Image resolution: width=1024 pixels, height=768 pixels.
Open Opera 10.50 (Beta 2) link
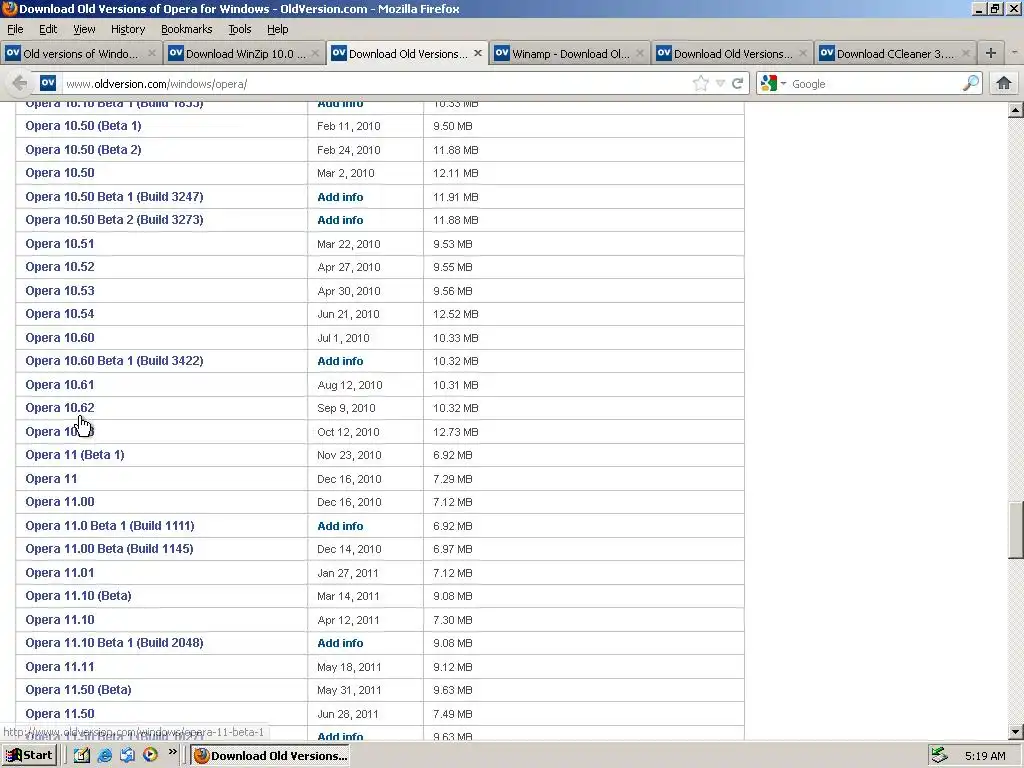84,150
